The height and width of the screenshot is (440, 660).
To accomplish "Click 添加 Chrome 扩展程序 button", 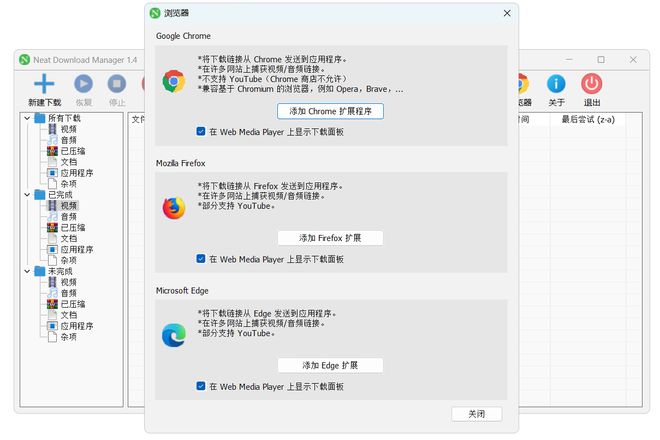I will pyautogui.click(x=330, y=111).
